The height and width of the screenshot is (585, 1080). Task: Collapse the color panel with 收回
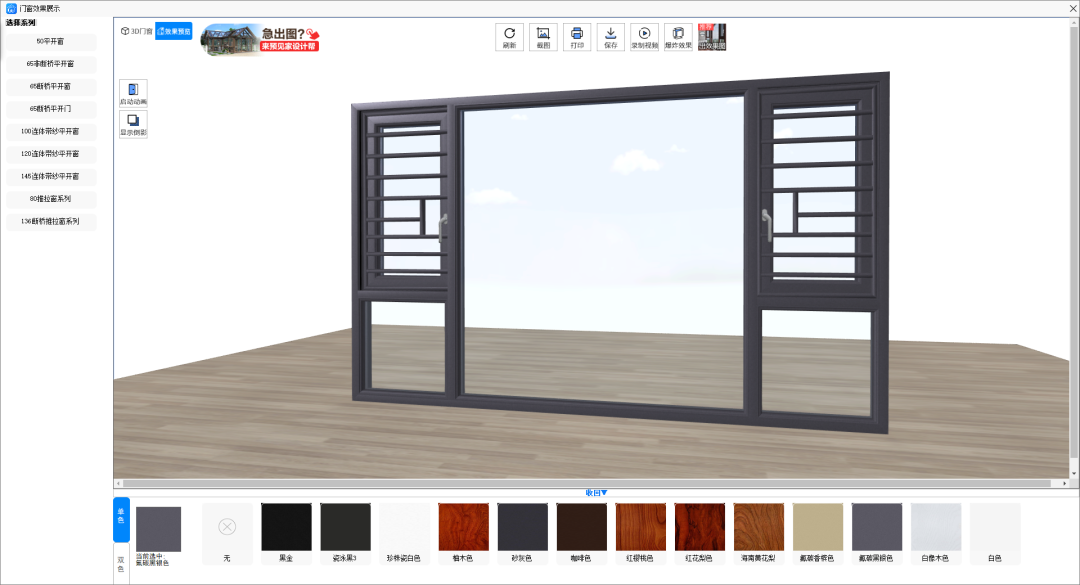(596, 492)
